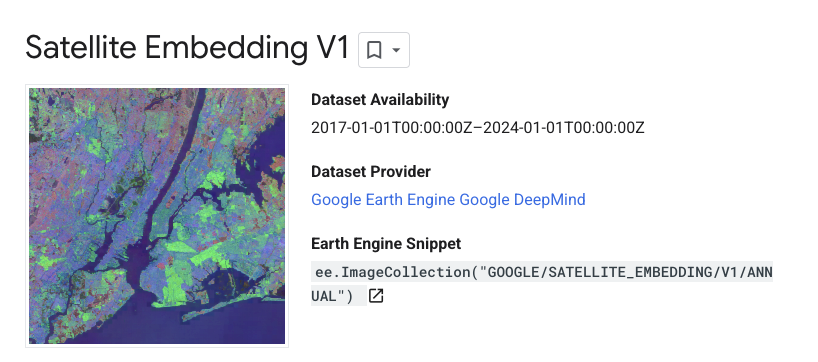The height and width of the screenshot is (362, 818).
Task: Open the bookmark dropdown arrow
Action: click(396, 51)
